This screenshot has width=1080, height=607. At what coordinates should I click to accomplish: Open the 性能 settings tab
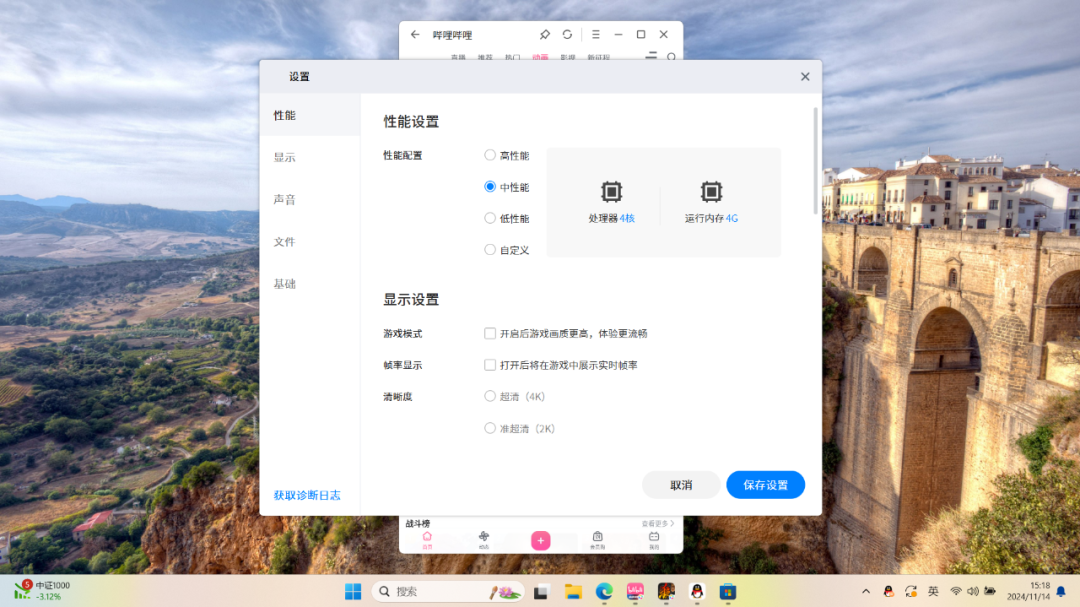click(310, 115)
